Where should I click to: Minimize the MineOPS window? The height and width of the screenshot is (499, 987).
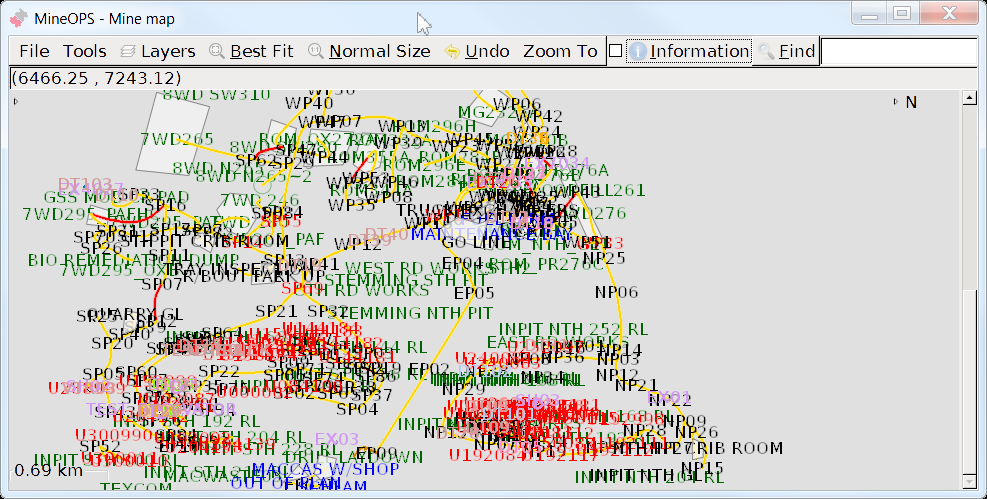(869, 13)
